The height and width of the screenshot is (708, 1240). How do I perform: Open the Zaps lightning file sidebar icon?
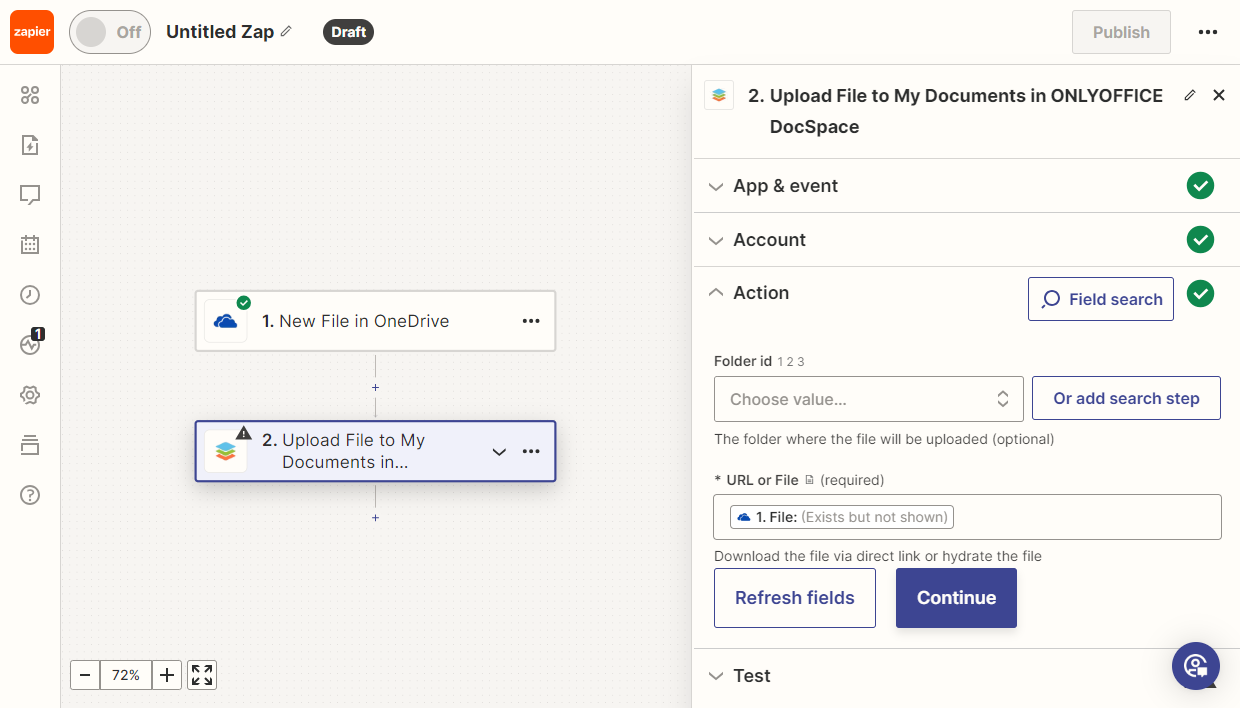[x=30, y=145]
